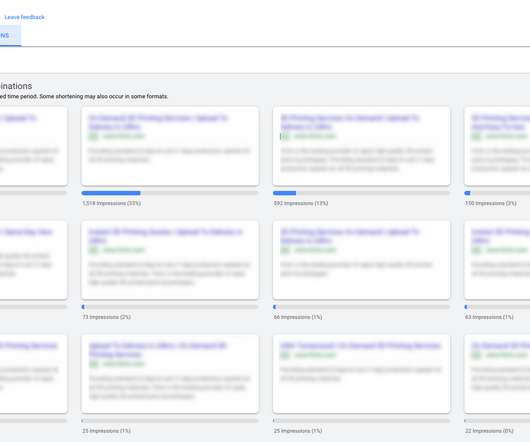Click the '592 impressions (13%)' label

301,203
